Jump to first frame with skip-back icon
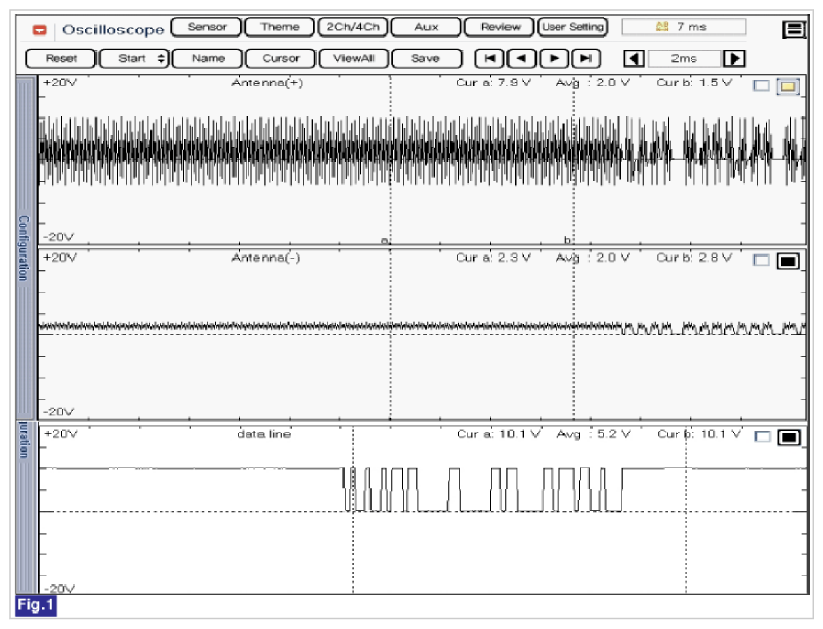The image size is (823, 629). click(489, 58)
